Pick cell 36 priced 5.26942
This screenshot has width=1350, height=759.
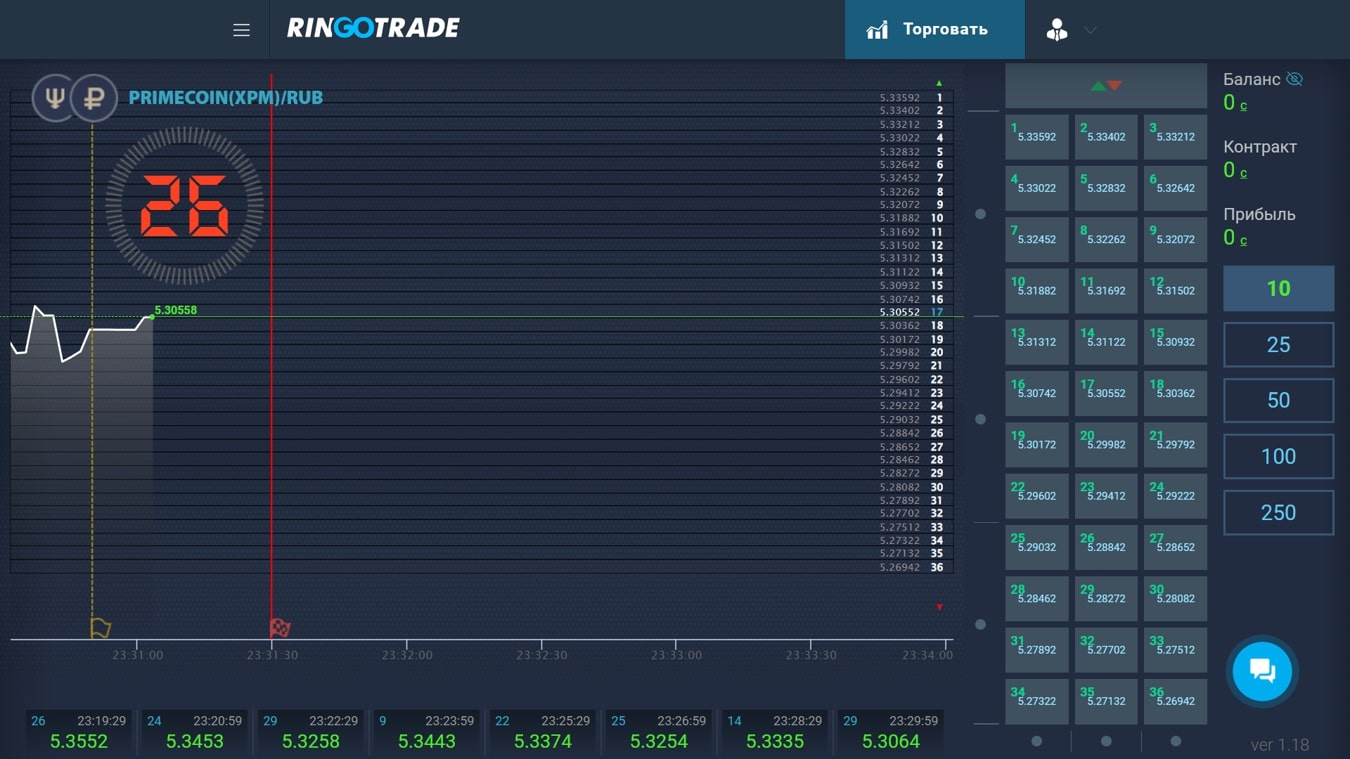coord(1175,701)
